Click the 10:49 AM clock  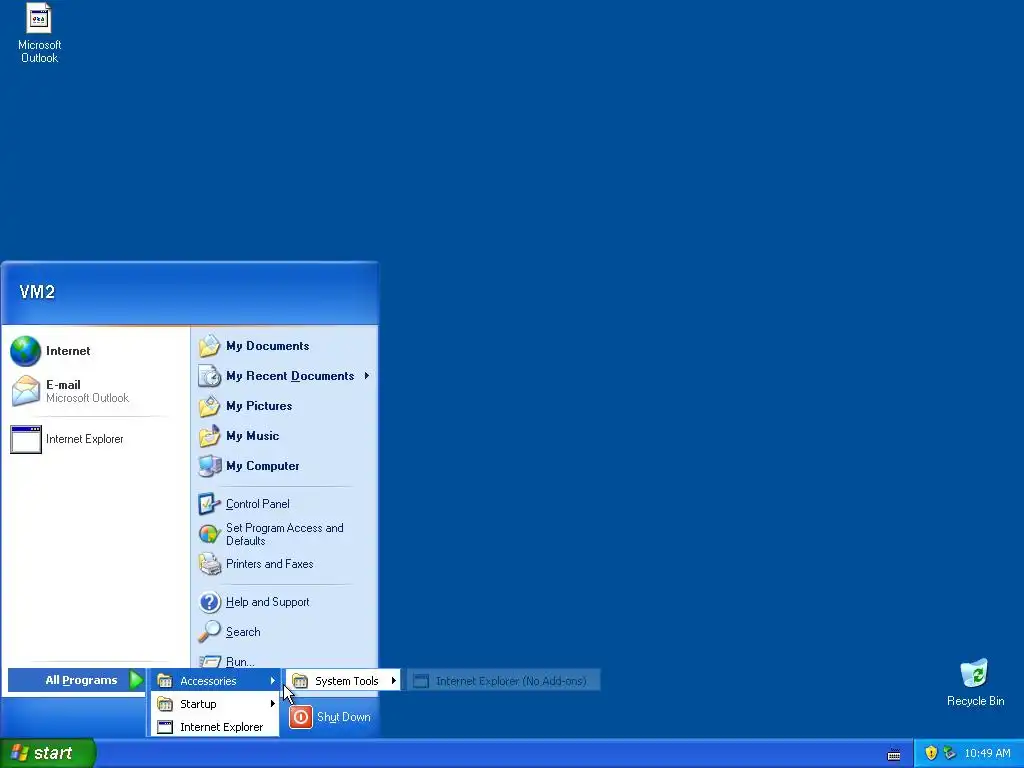pyautogui.click(x=987, y=753)
